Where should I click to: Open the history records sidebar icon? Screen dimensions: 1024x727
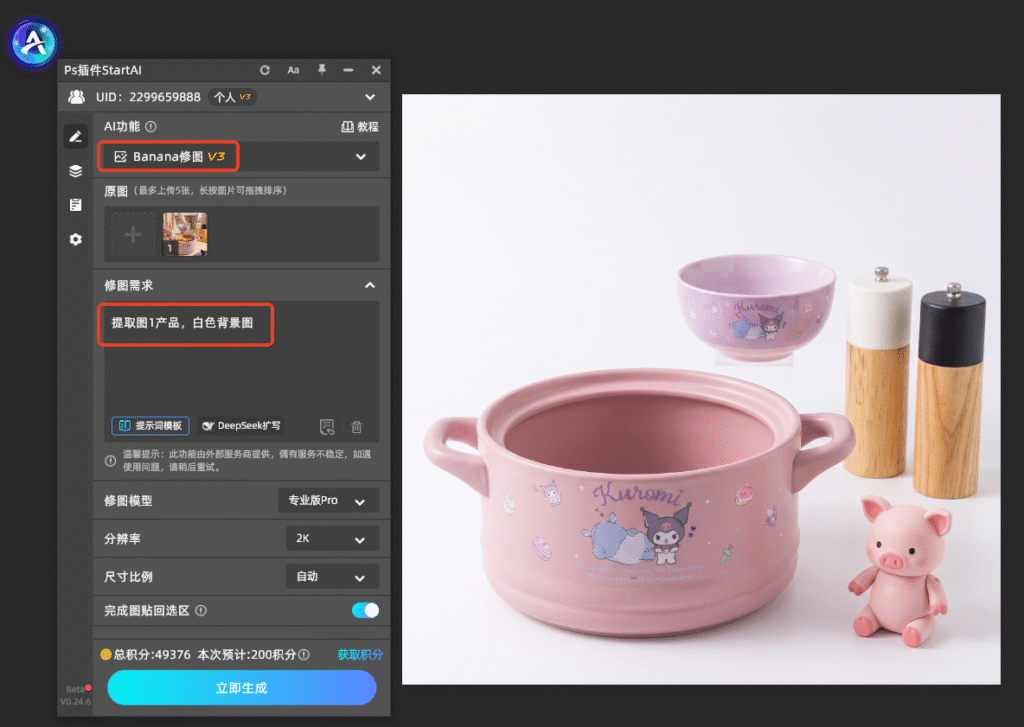click(x=76, y=205)
